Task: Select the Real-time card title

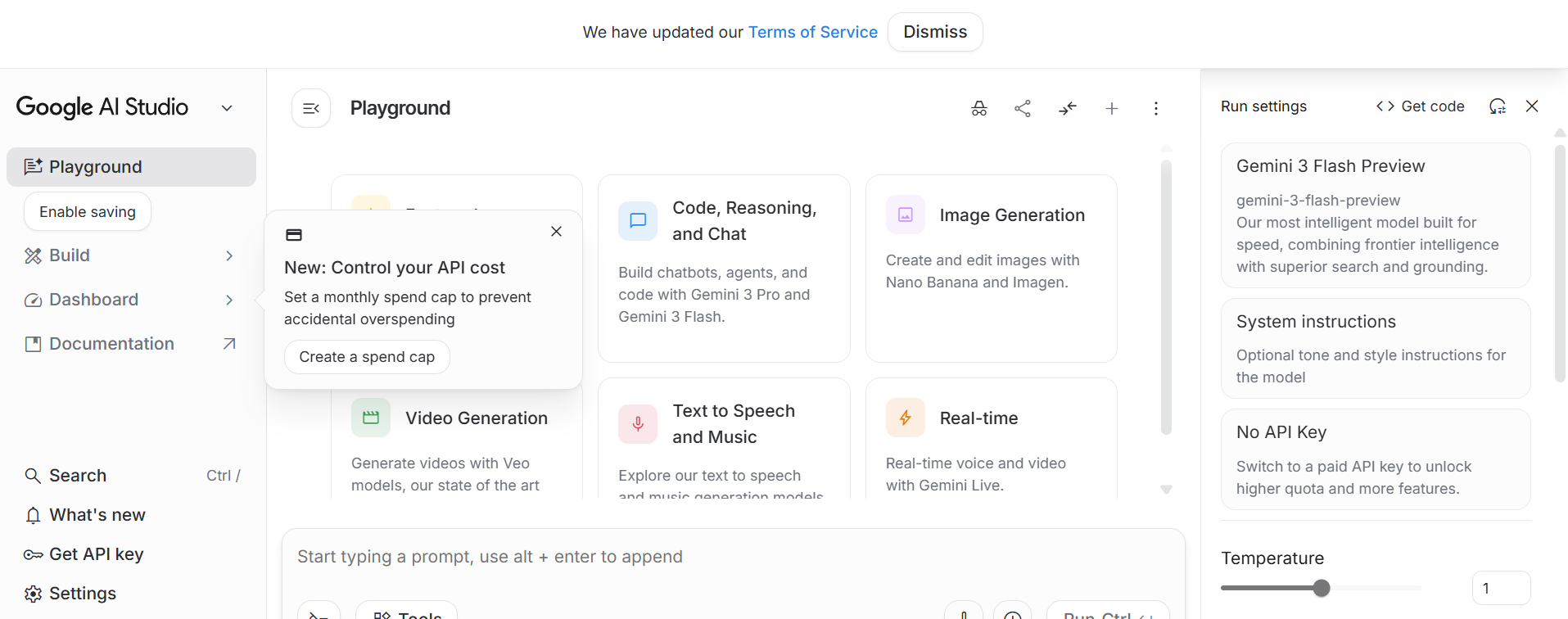Action: (979, 418)
